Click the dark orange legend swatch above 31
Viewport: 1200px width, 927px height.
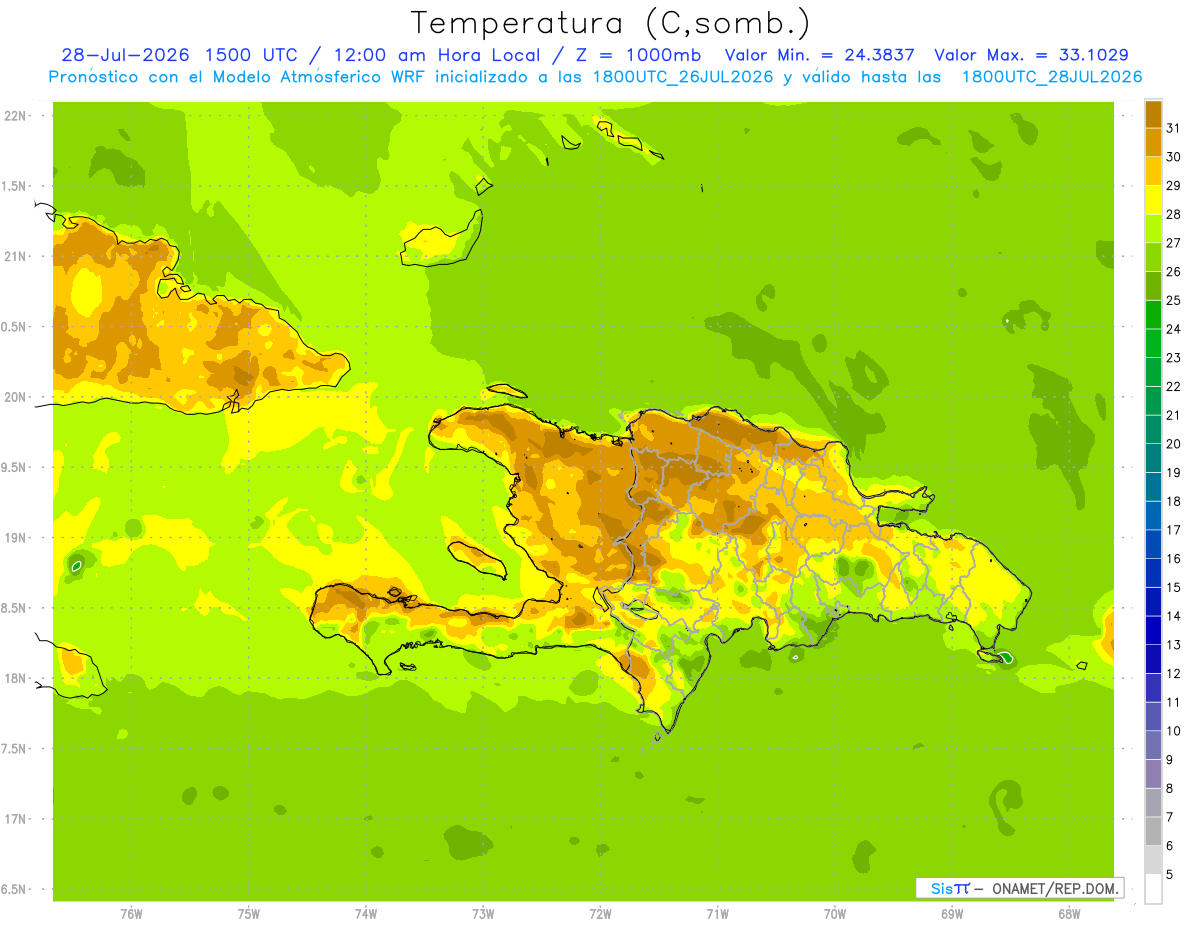(x=1153, y=114)
